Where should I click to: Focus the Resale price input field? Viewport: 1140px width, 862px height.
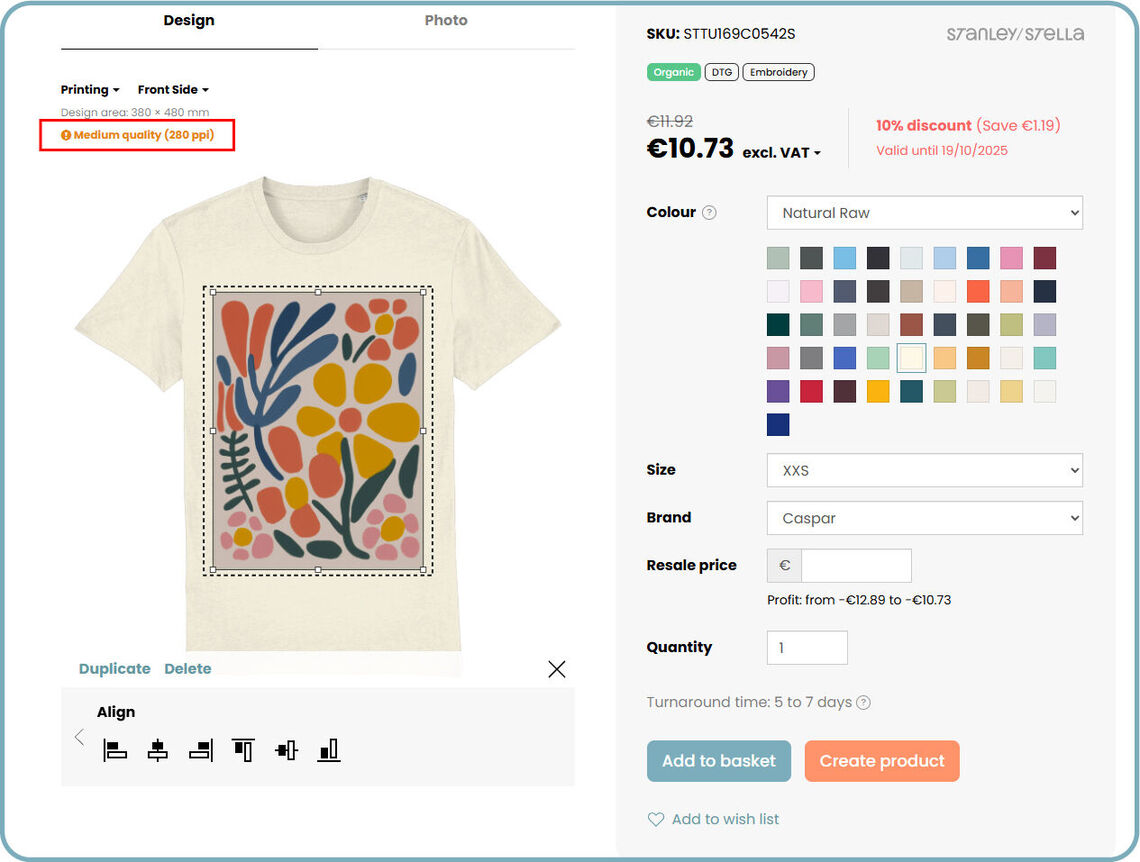856,566
